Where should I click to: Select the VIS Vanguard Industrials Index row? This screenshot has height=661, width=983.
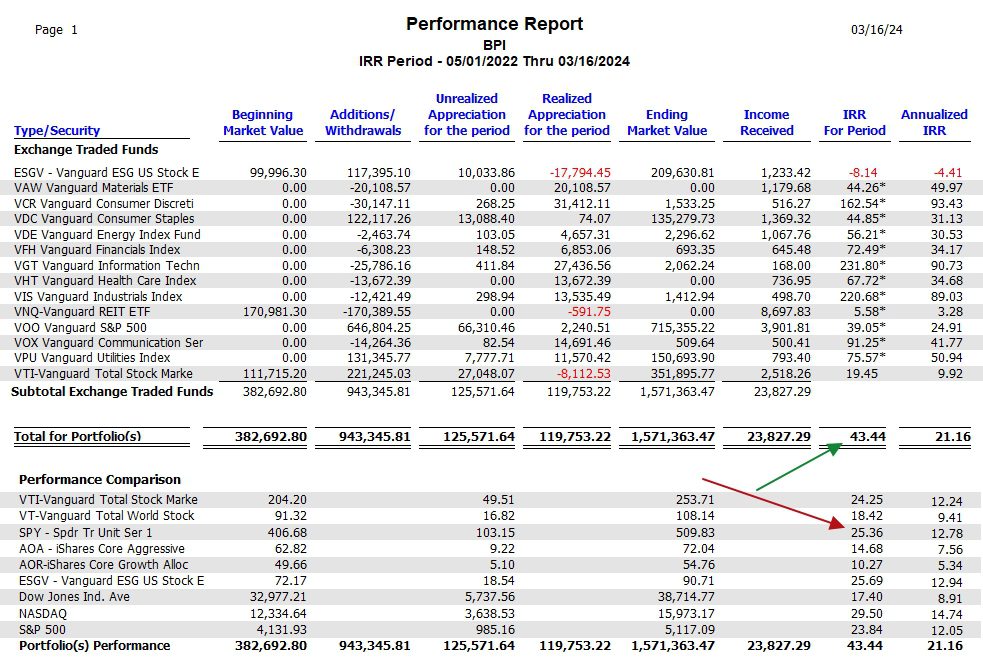pyautogui.click(x=492, y=296)
